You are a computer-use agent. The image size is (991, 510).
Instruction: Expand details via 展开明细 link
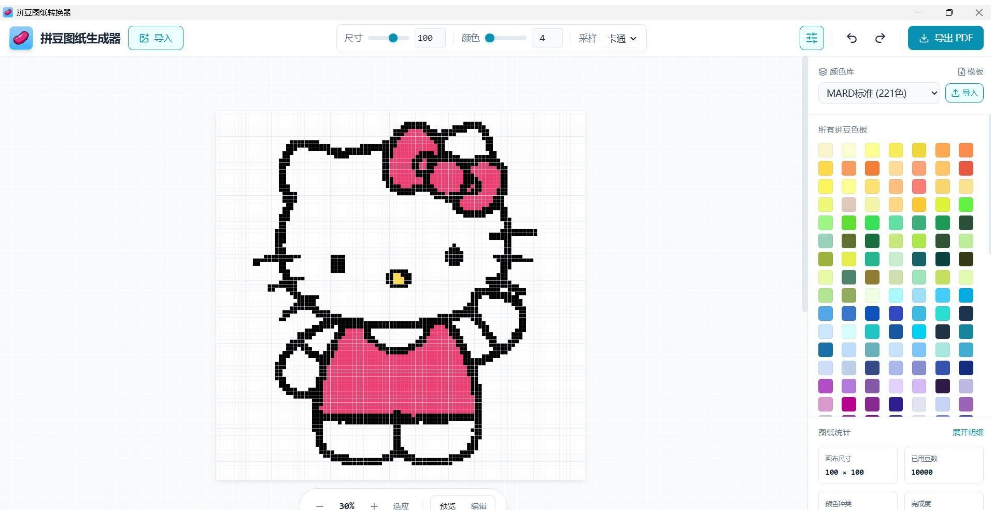(x=968, y=432)
